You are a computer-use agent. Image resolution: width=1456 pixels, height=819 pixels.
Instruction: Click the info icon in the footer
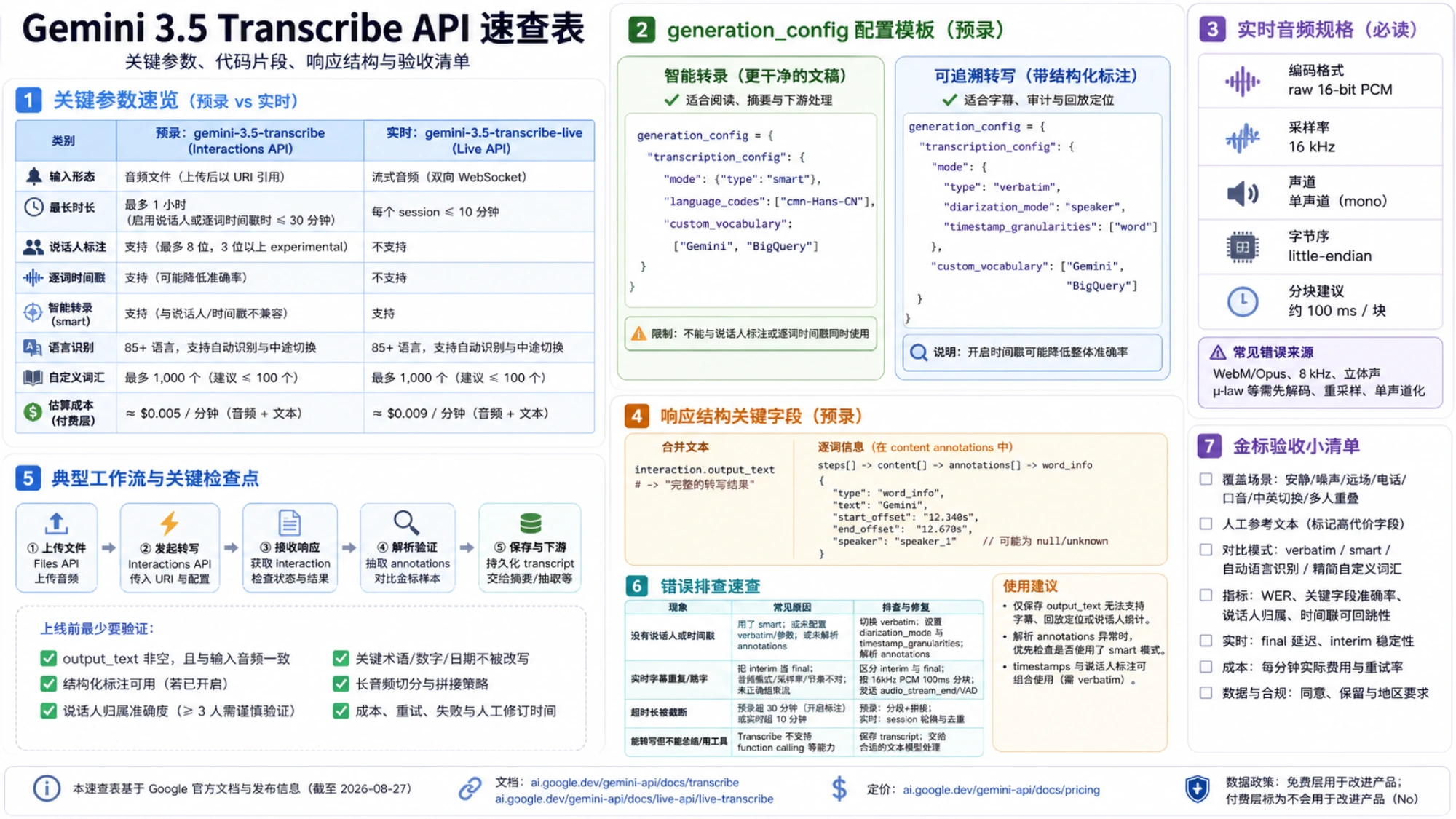coord(47,788)
